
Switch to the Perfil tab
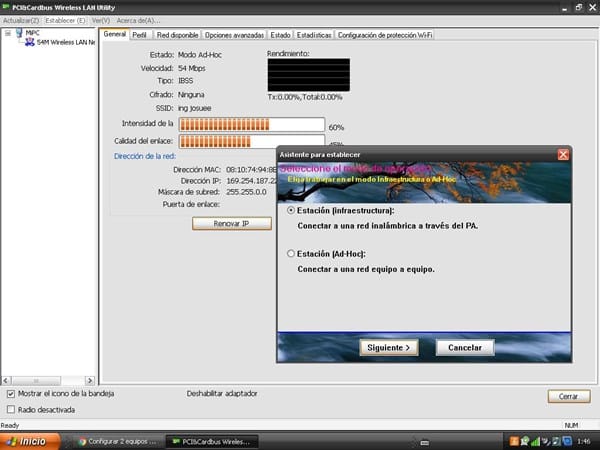[140, 34]
